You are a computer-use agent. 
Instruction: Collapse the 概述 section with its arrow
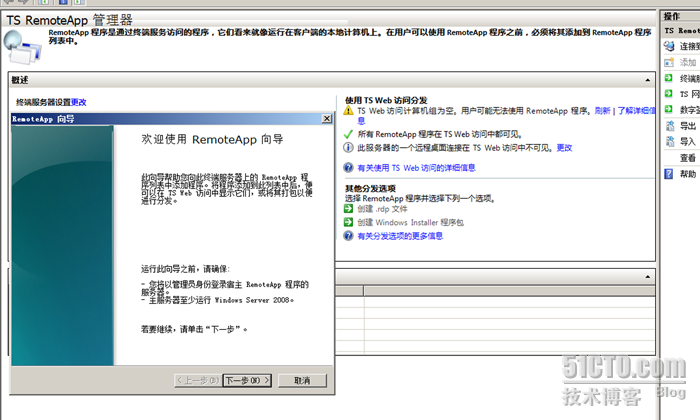(647, 80)
